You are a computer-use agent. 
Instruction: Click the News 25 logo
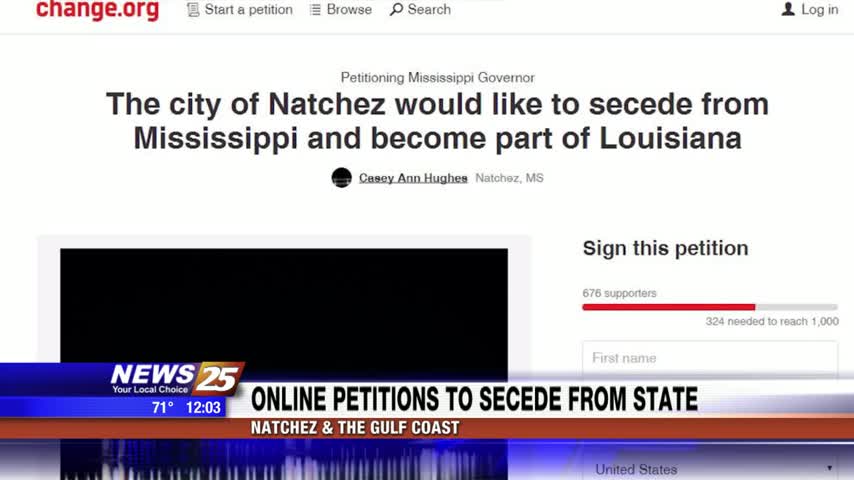(175, 378)
